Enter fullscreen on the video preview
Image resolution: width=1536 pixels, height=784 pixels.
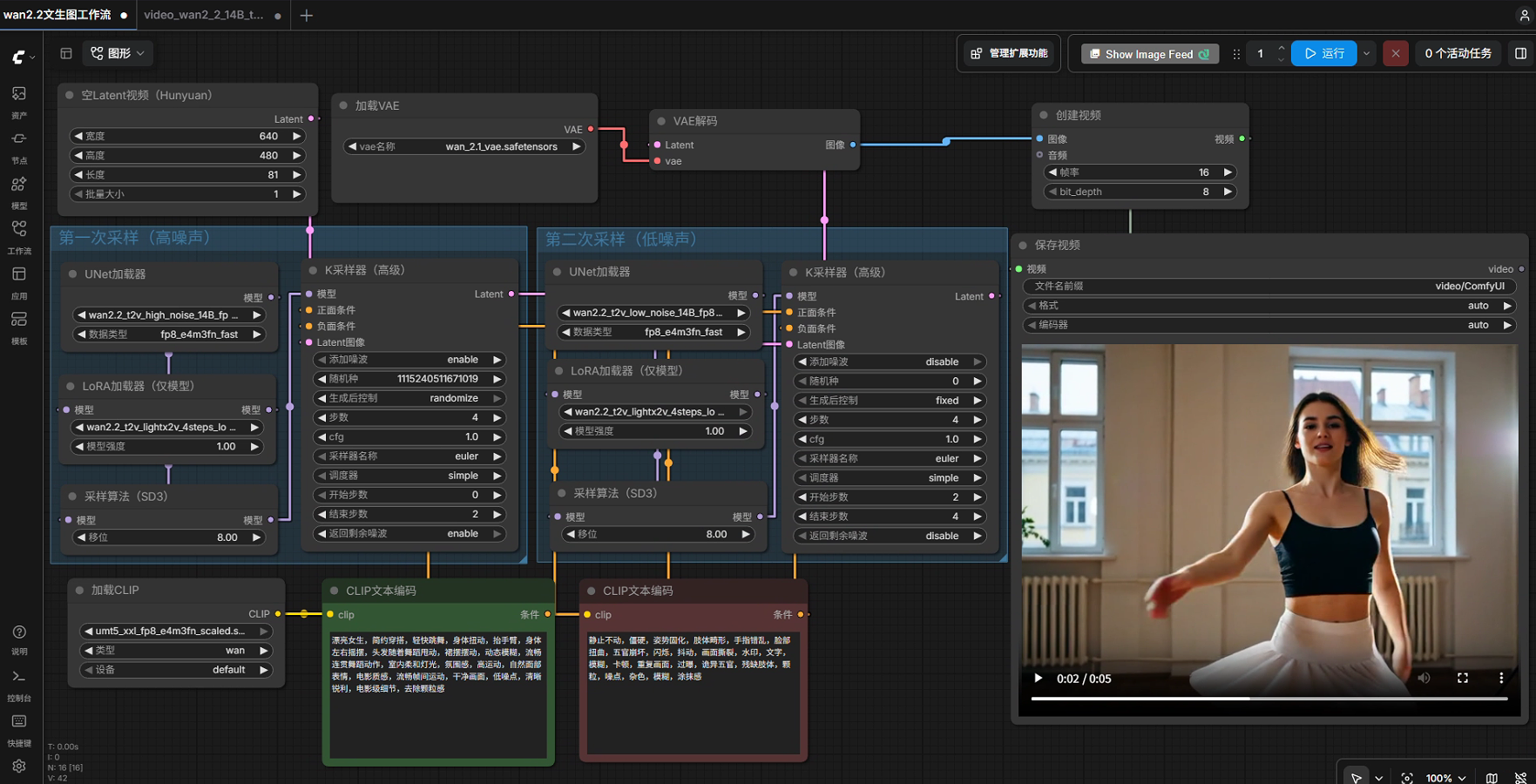(1463, 678)
